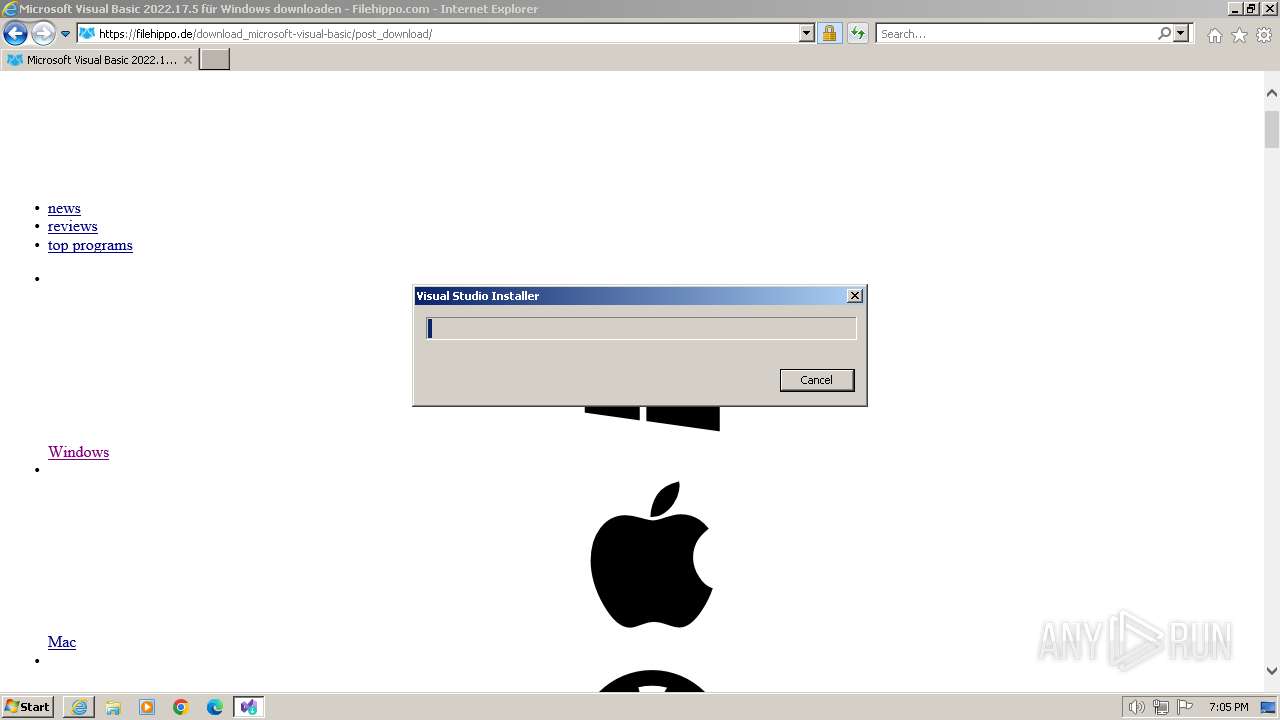Open Microsoft Edge from taskbar
This screenshot has width=1280, height=720.
[x=215, y=707]
